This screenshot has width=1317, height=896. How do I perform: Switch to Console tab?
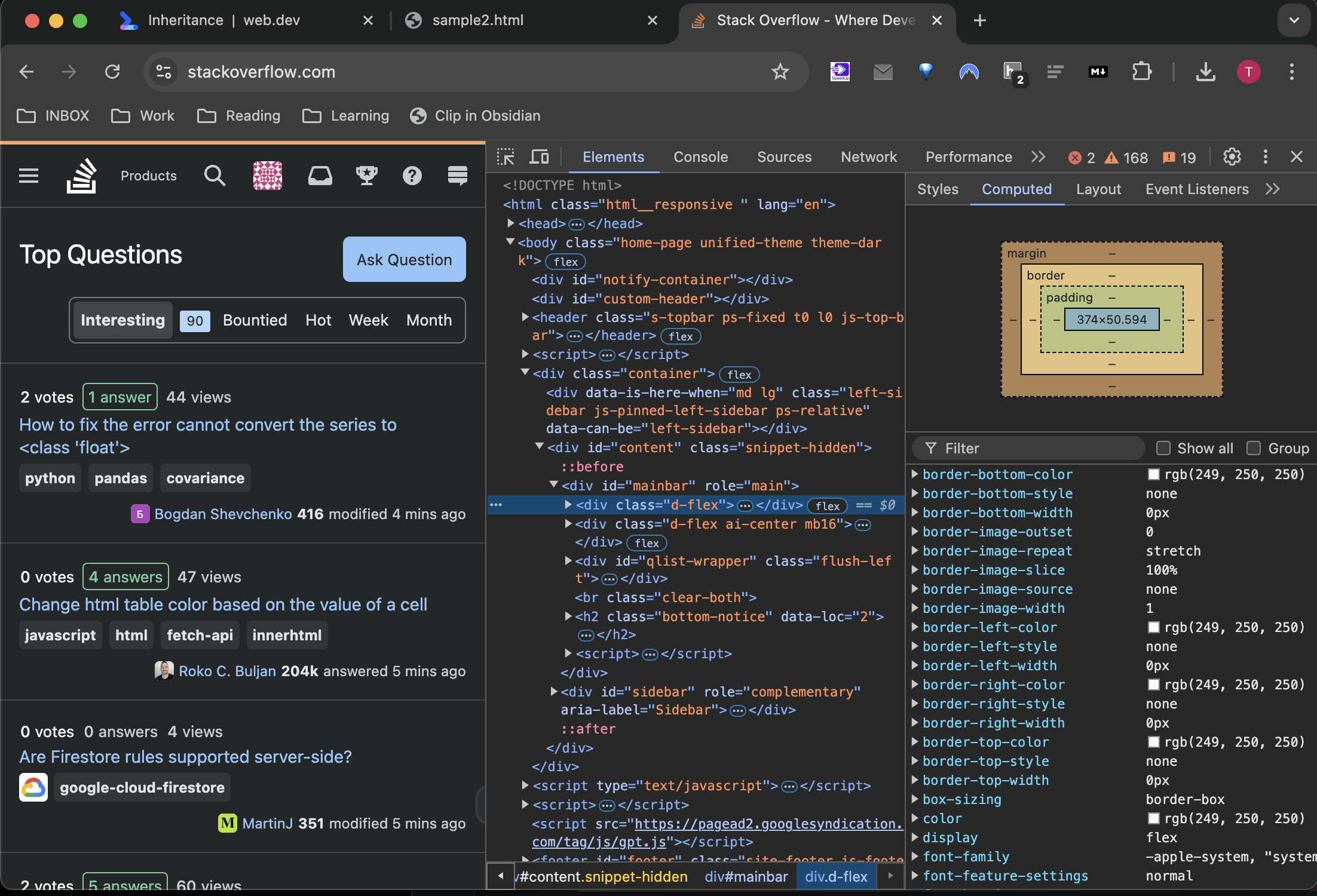pos(700,157)
